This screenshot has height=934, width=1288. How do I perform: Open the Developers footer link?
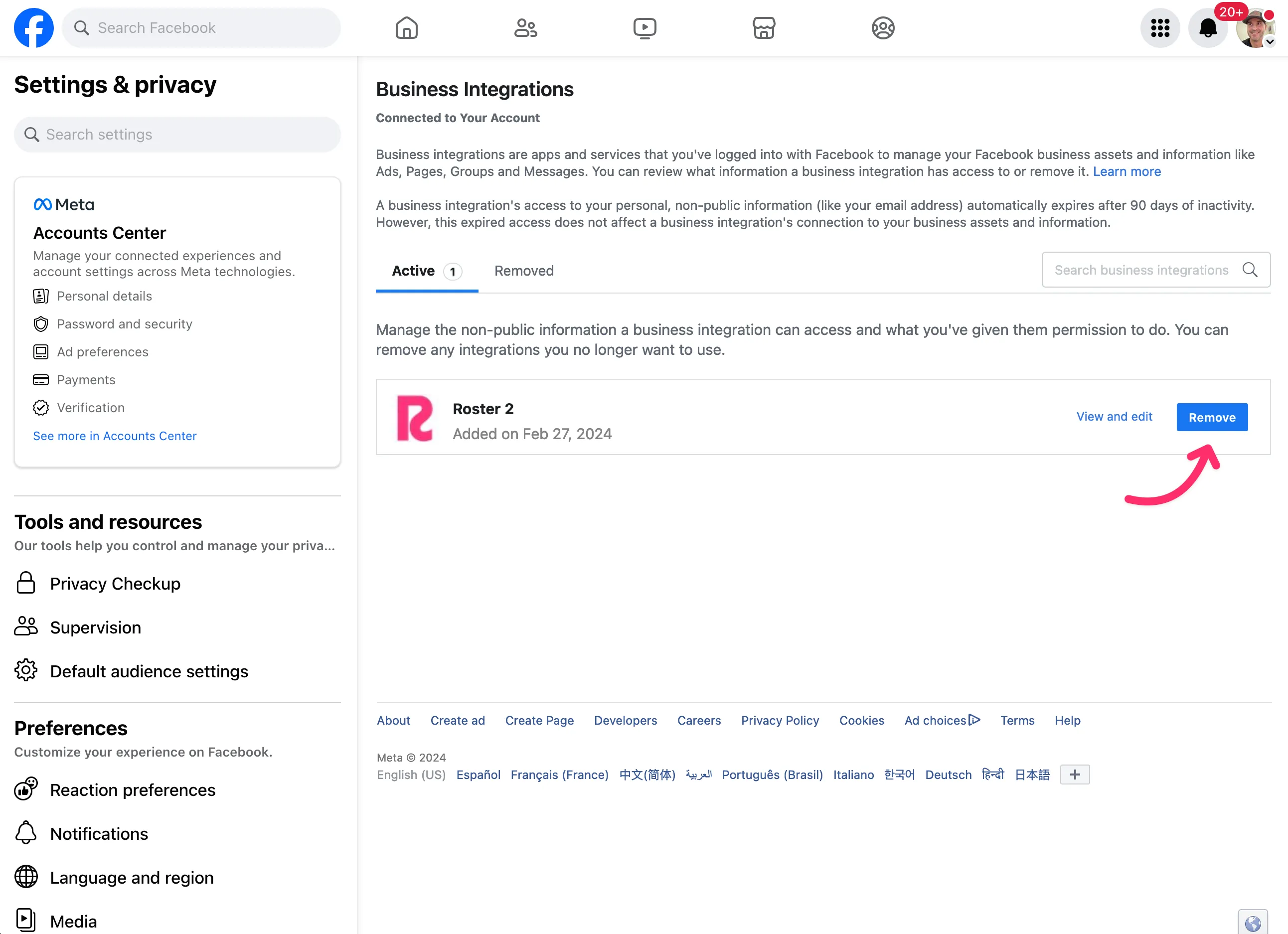click(625, 720)
